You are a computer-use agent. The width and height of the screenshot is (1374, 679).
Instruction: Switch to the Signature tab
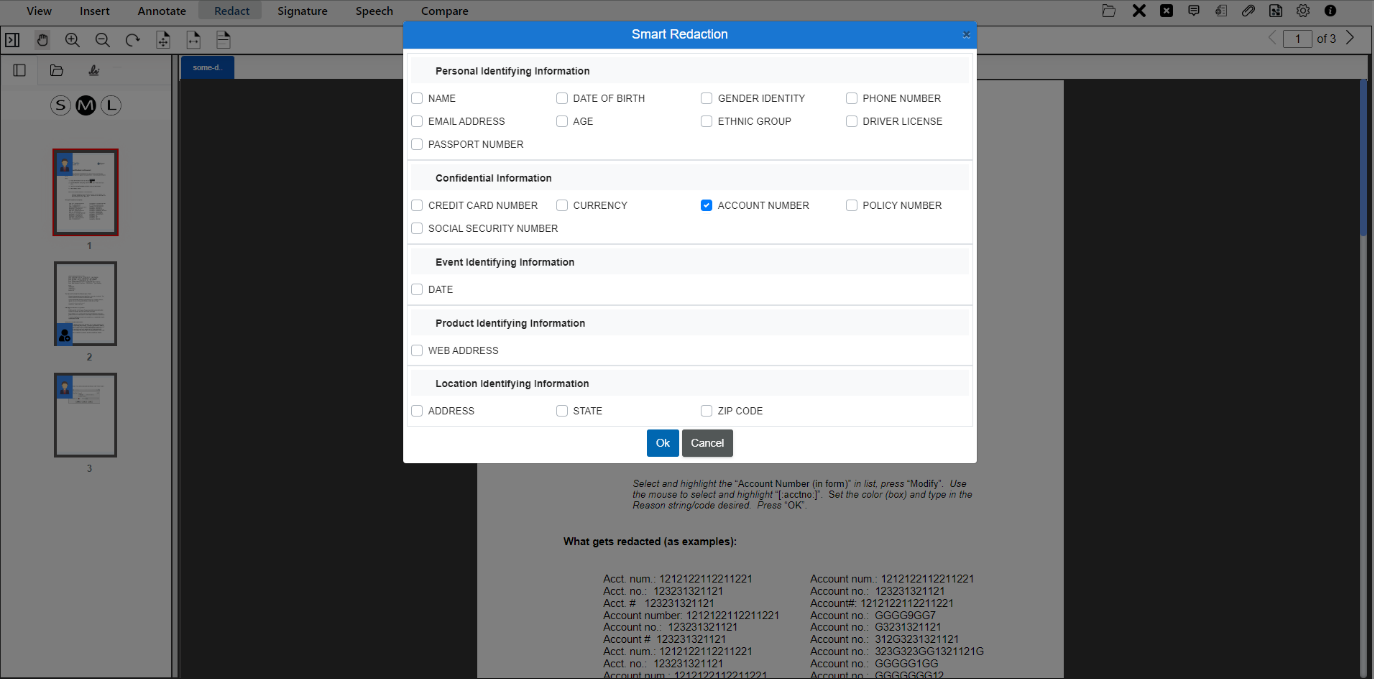pos(302,11)
